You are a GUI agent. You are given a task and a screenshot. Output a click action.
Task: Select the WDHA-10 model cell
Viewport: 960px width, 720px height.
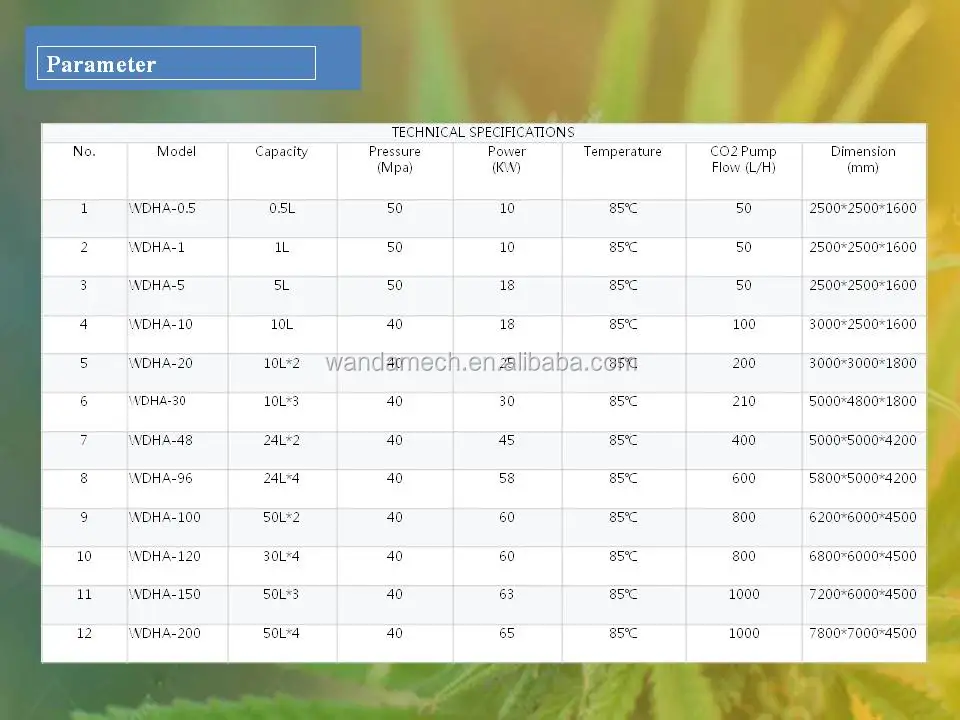pyautogui.click(x=161, y=324)
